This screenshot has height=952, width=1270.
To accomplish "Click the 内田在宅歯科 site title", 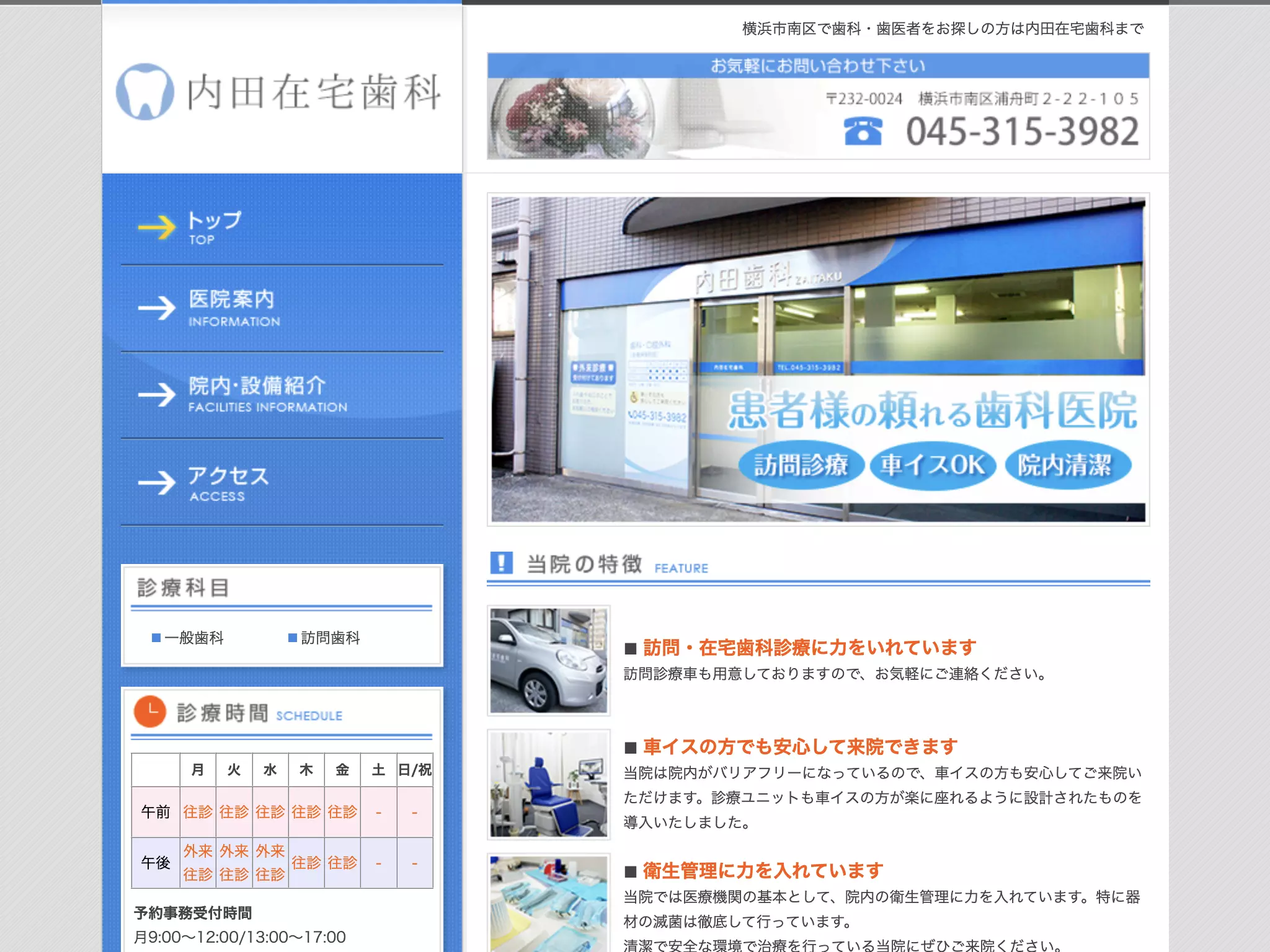I will coord(314,92).
